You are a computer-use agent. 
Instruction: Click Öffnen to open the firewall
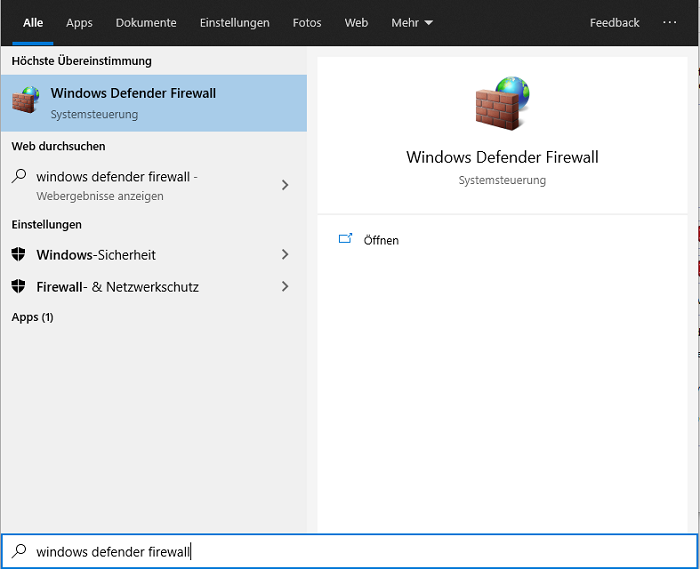[x=381, y=240]
